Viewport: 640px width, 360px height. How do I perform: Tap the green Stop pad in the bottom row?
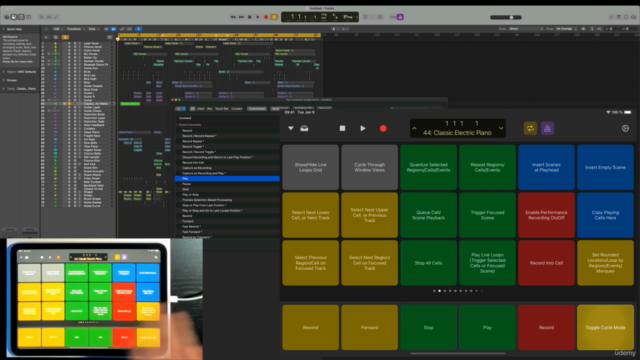click(x=428, y=327)
